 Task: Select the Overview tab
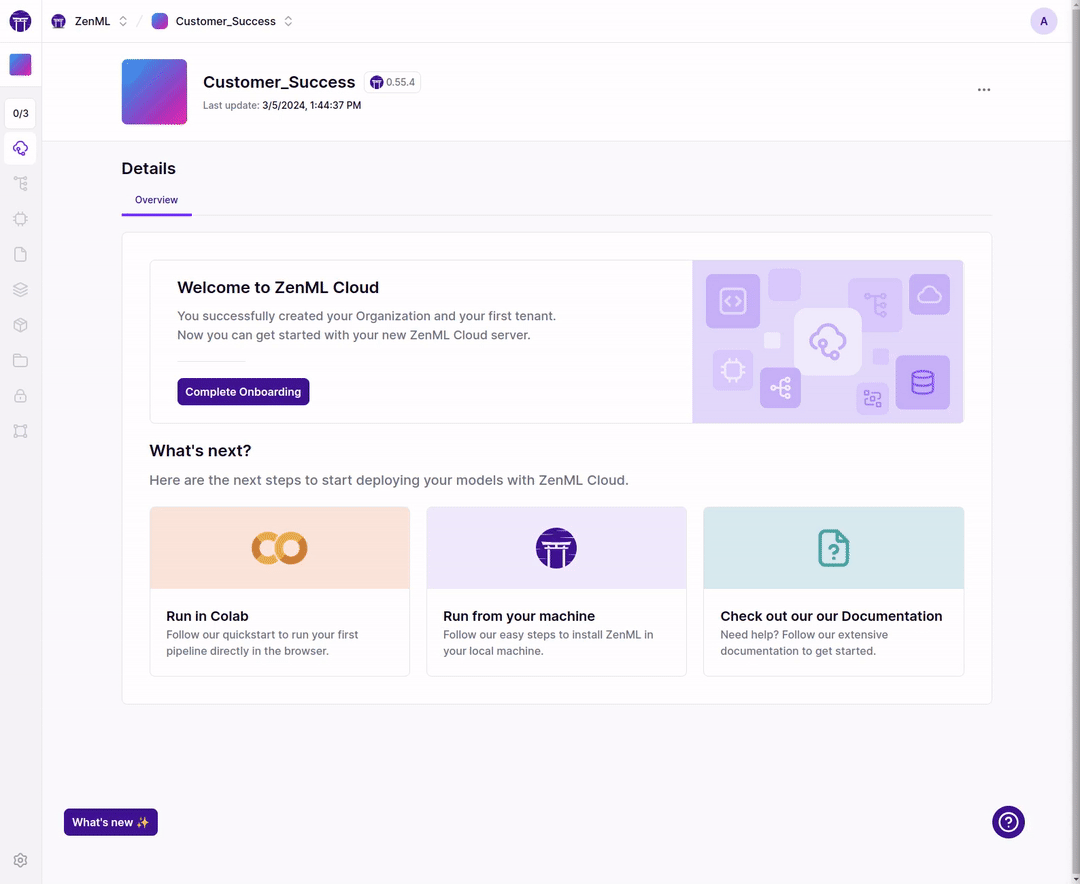click(156, 200)
